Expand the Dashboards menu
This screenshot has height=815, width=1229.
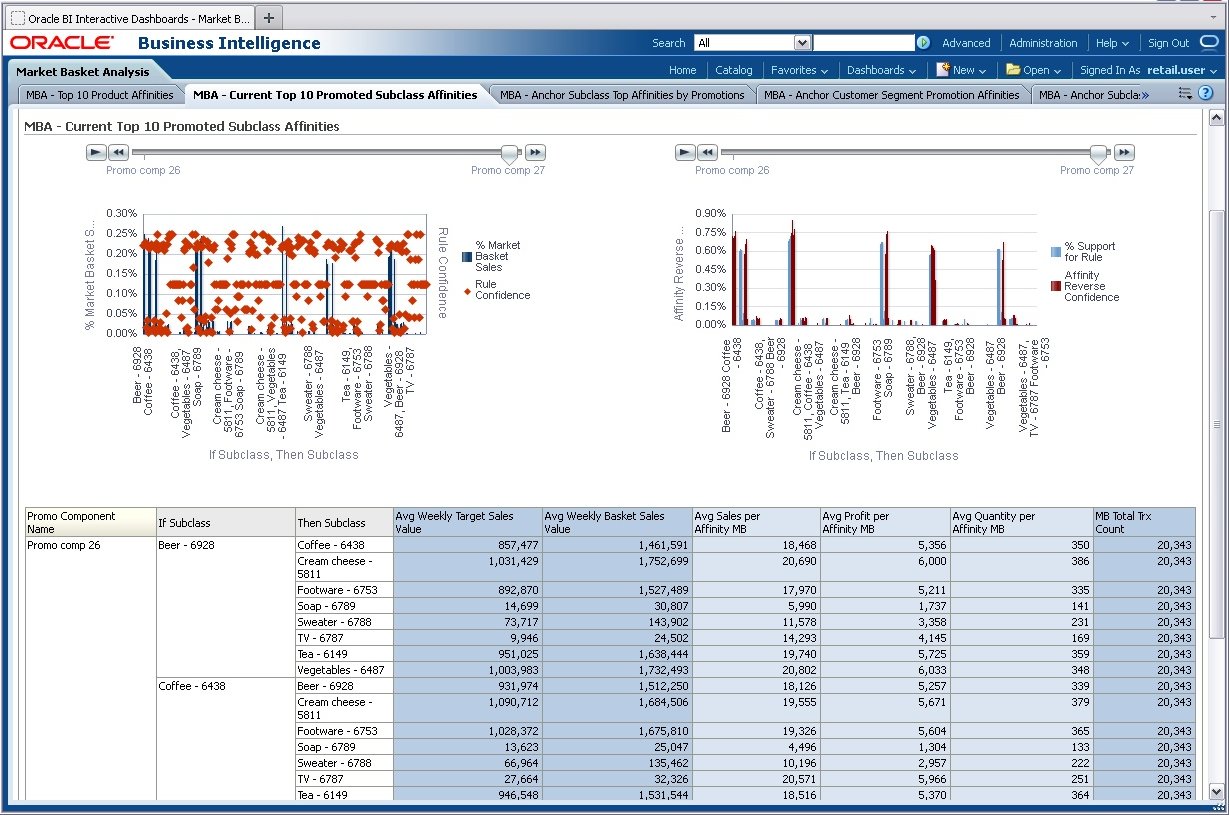(x=879, y=70)
